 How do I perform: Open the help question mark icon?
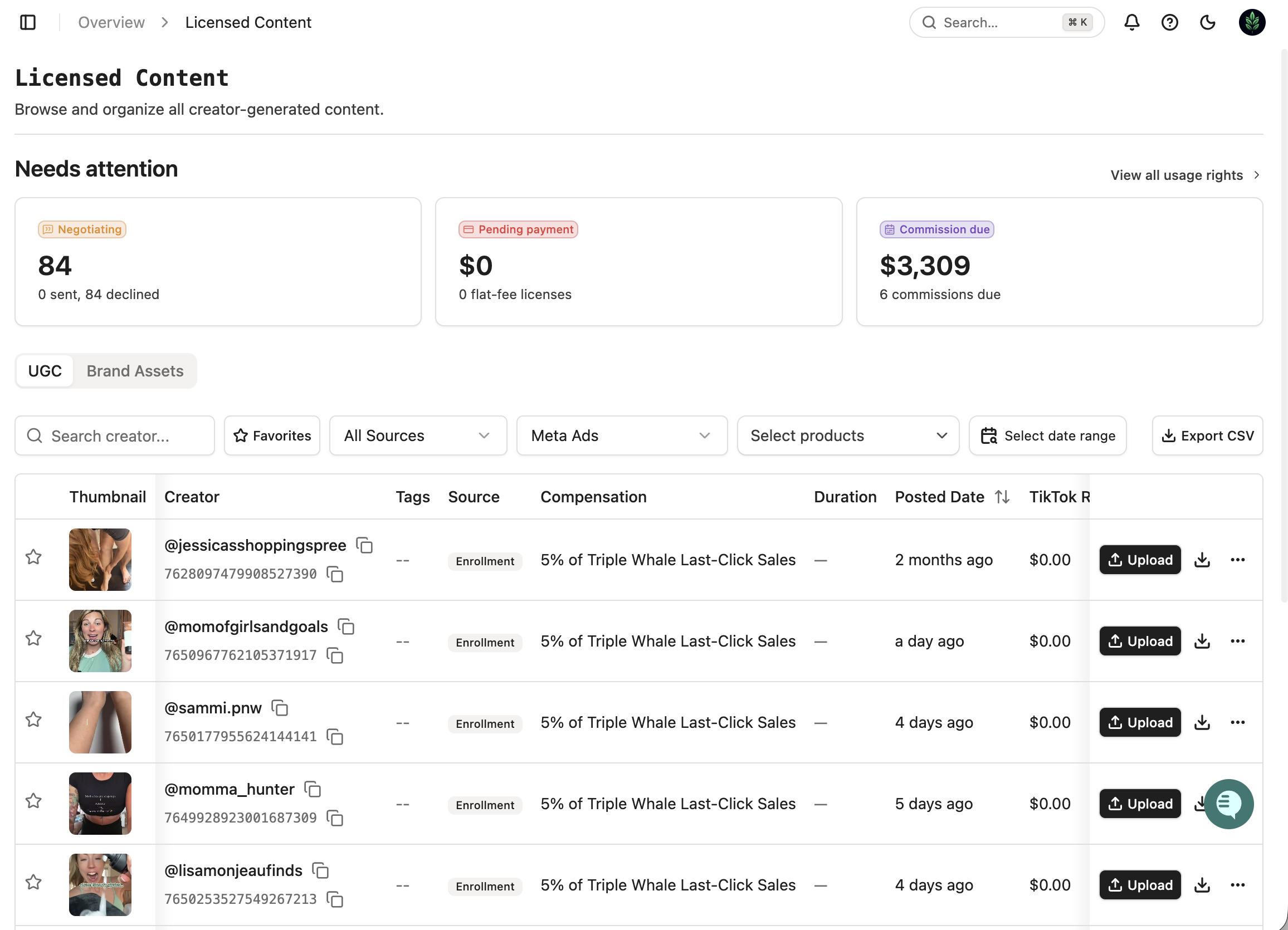click(x=1169, y=22)
